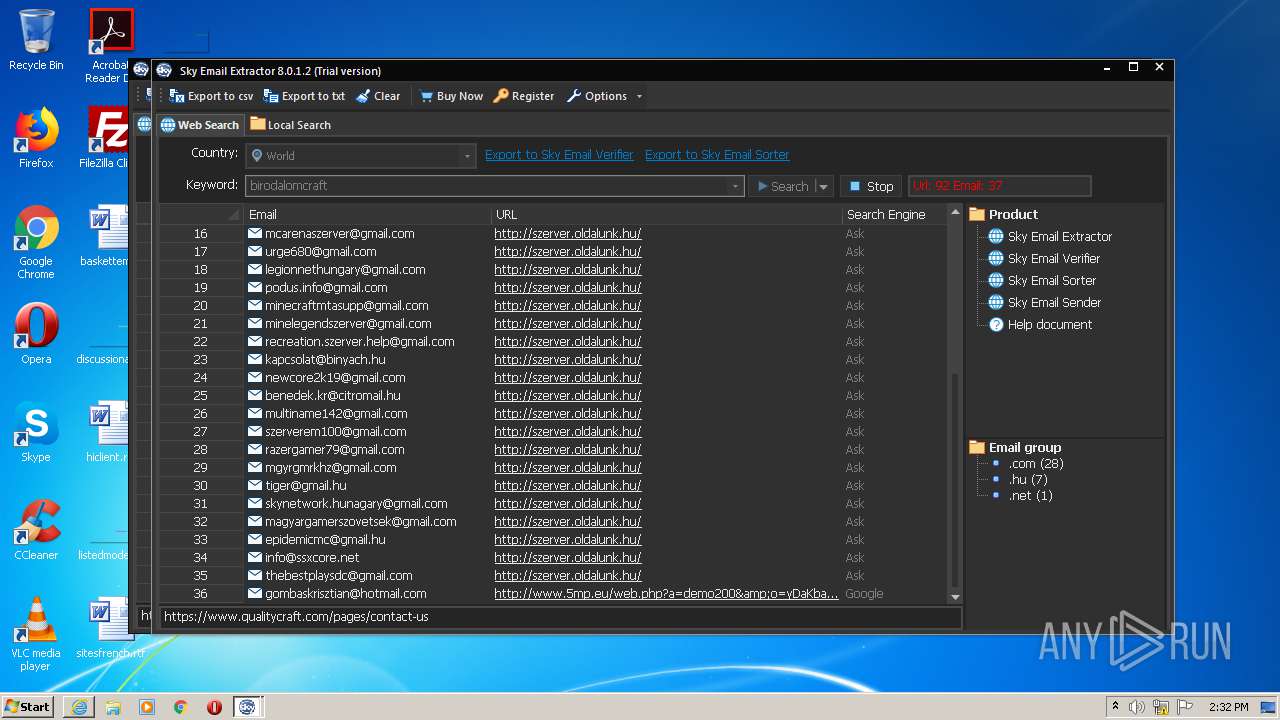
Task: Open the Opera desktop icon
Action: point(36,333)
